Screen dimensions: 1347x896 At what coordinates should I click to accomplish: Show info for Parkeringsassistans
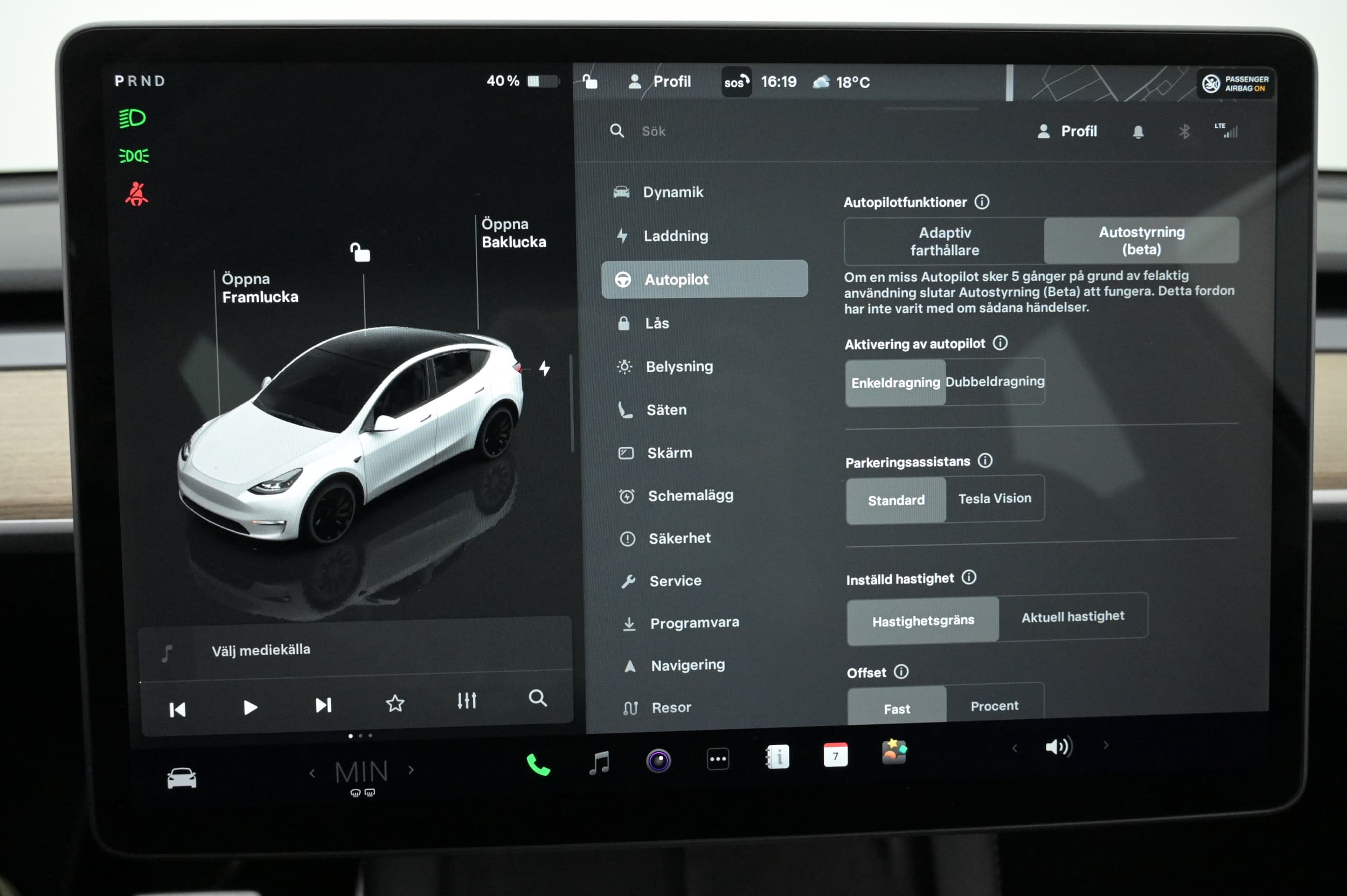(985, 461)
